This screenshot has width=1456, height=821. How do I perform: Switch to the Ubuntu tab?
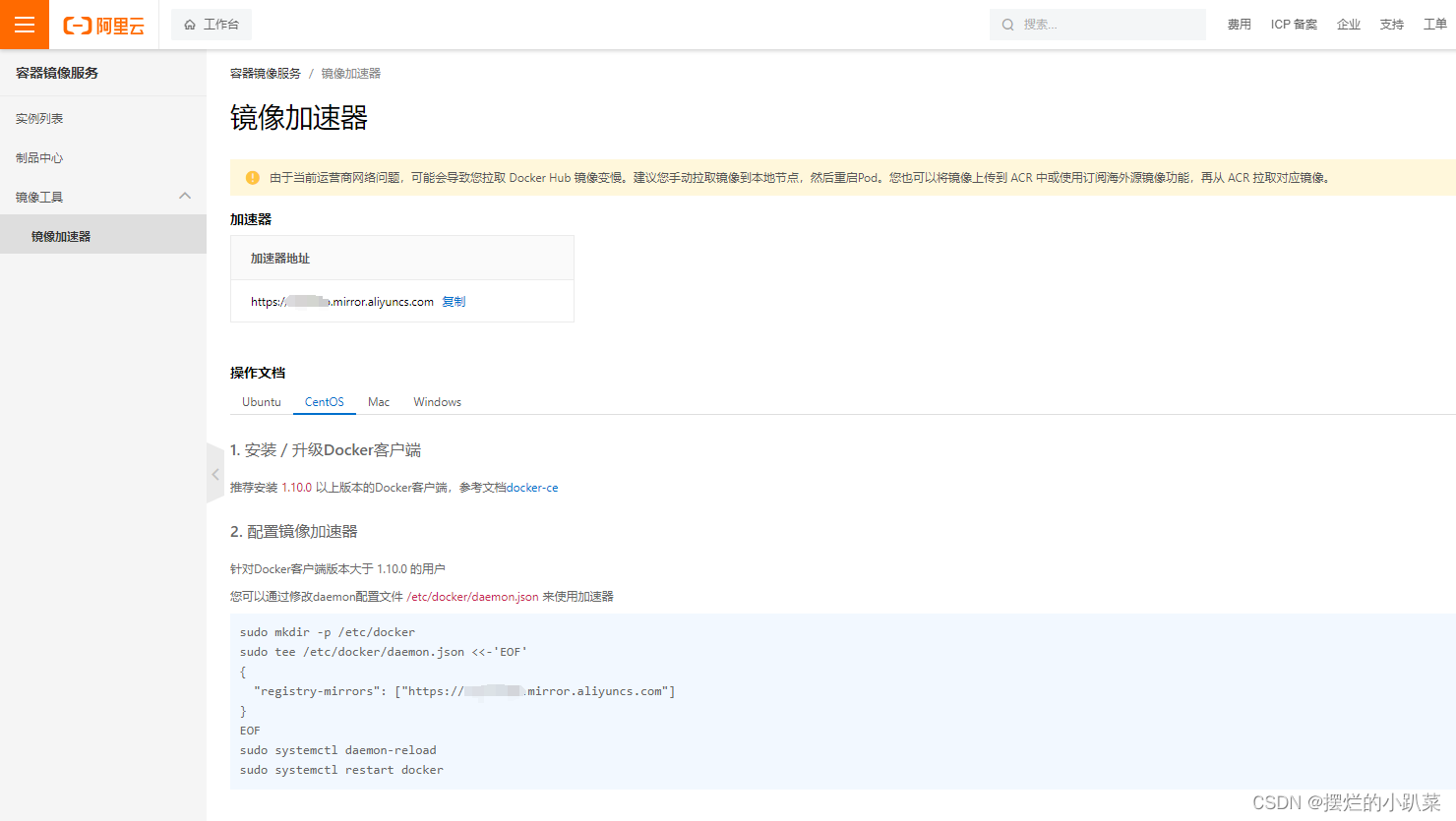262,402
